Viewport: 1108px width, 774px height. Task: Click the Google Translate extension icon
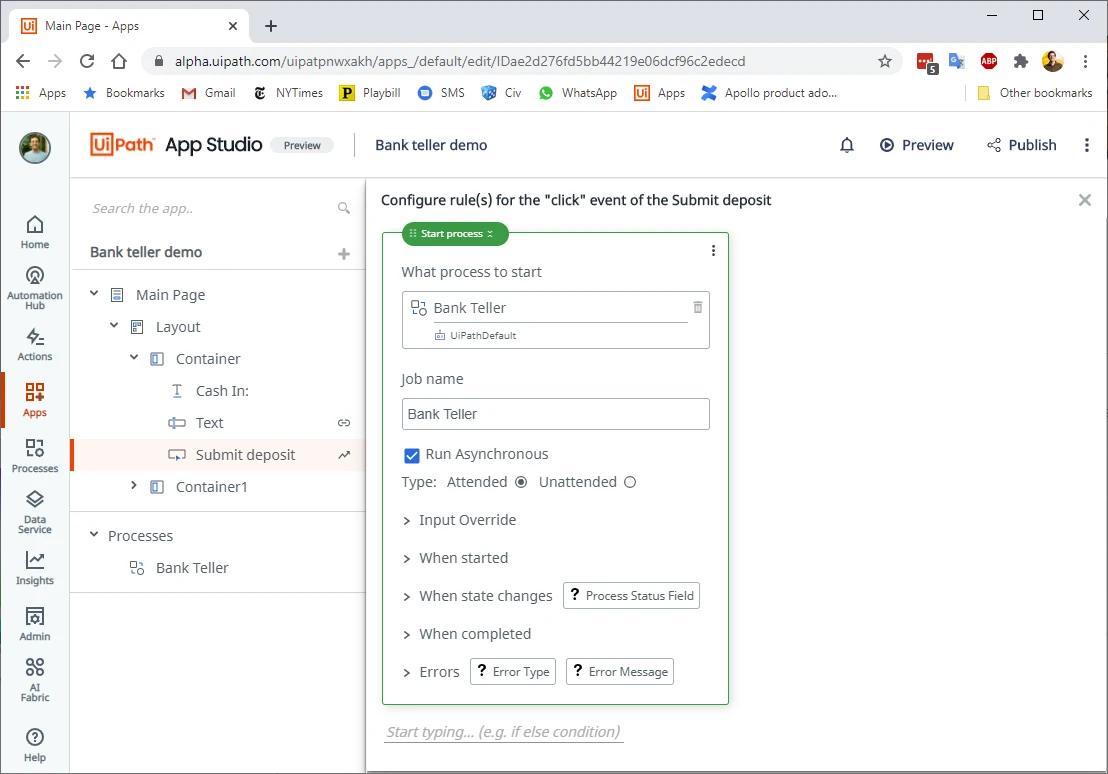[x=957, y=61]
